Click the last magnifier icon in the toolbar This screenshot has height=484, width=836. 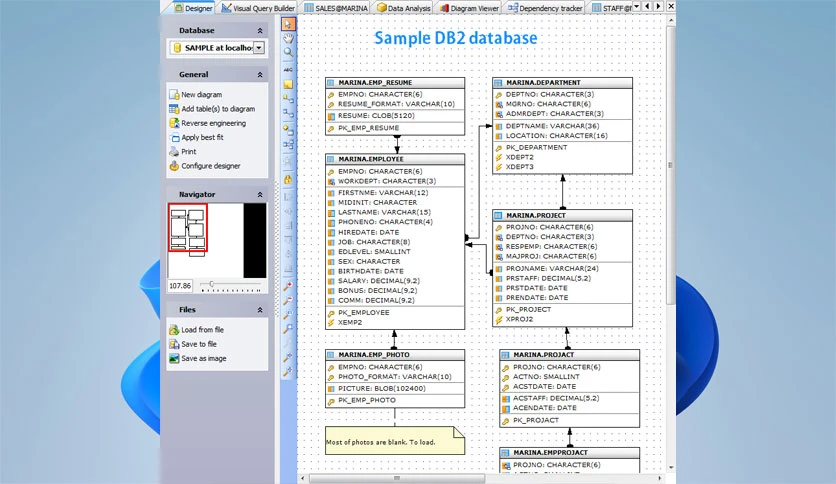(288, 372)
